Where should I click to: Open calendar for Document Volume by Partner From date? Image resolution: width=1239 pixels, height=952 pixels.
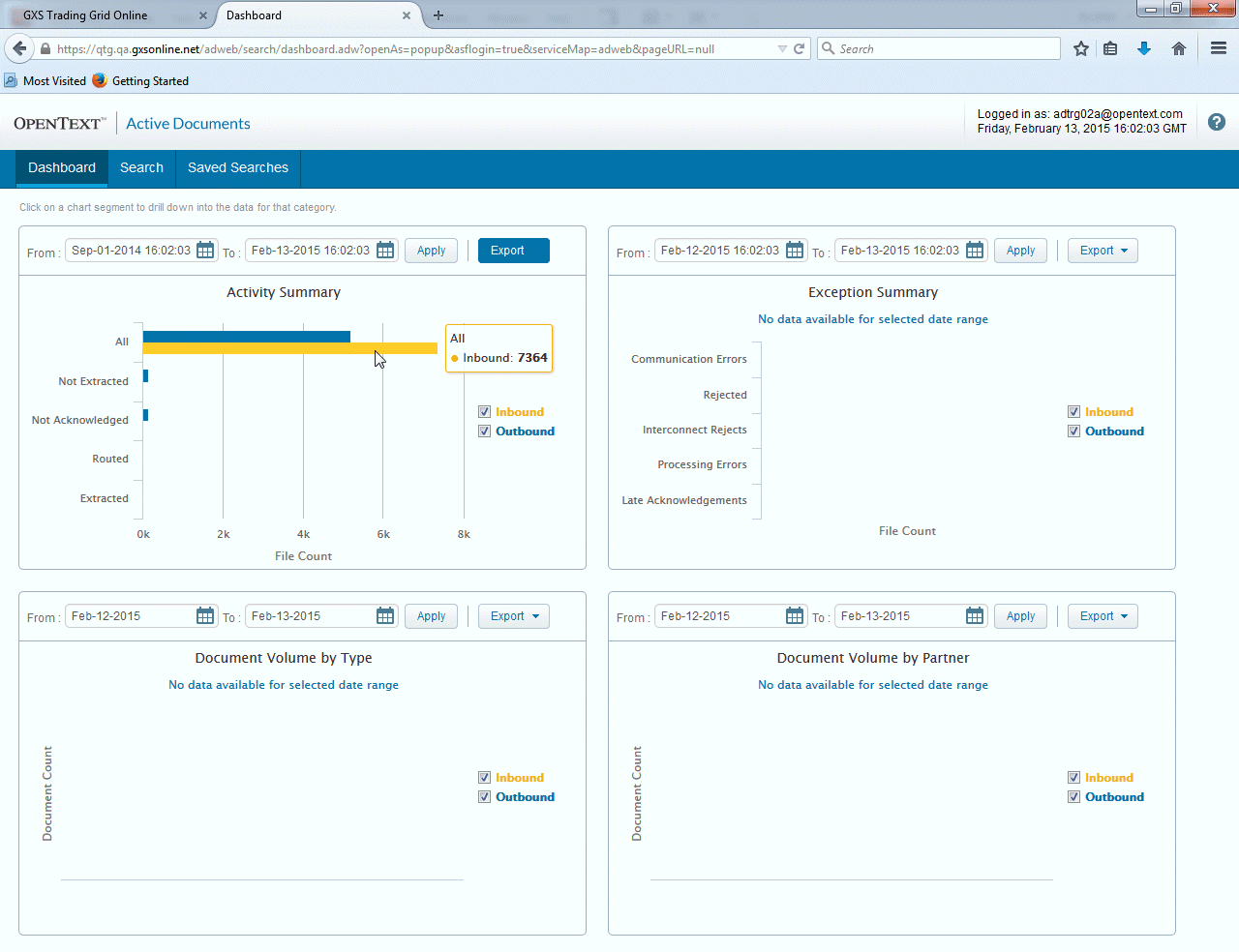point(795,616)
